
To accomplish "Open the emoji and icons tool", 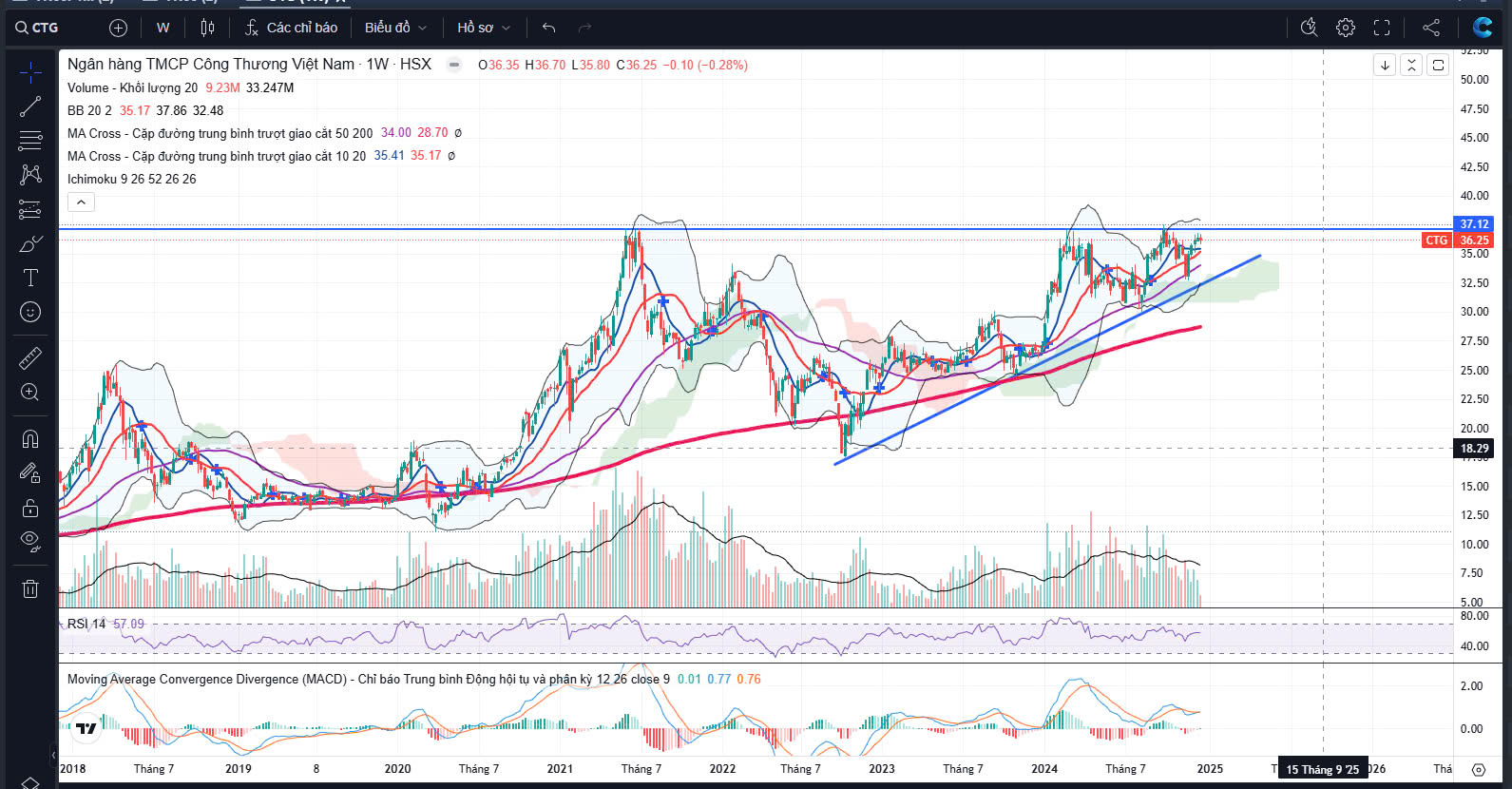I will pos(30,312).
